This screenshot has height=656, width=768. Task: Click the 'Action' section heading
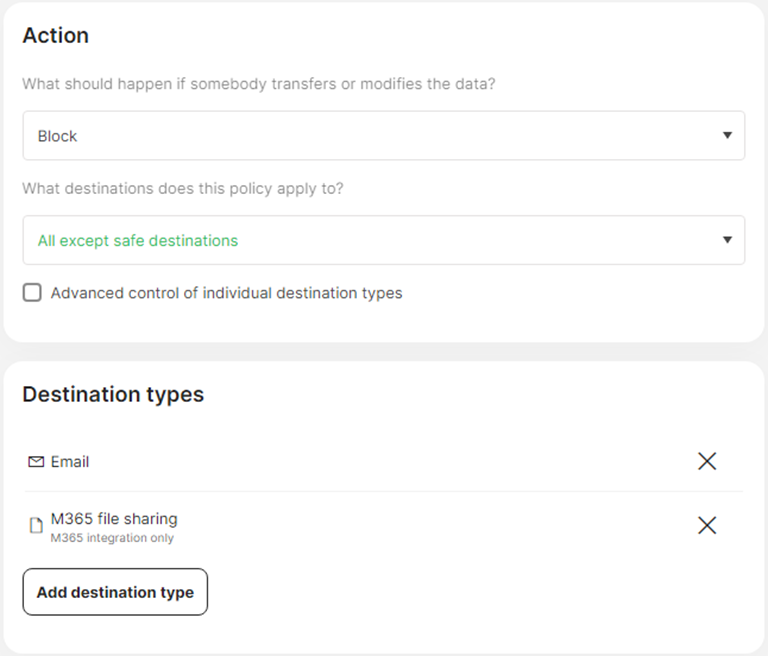(56, 35)
